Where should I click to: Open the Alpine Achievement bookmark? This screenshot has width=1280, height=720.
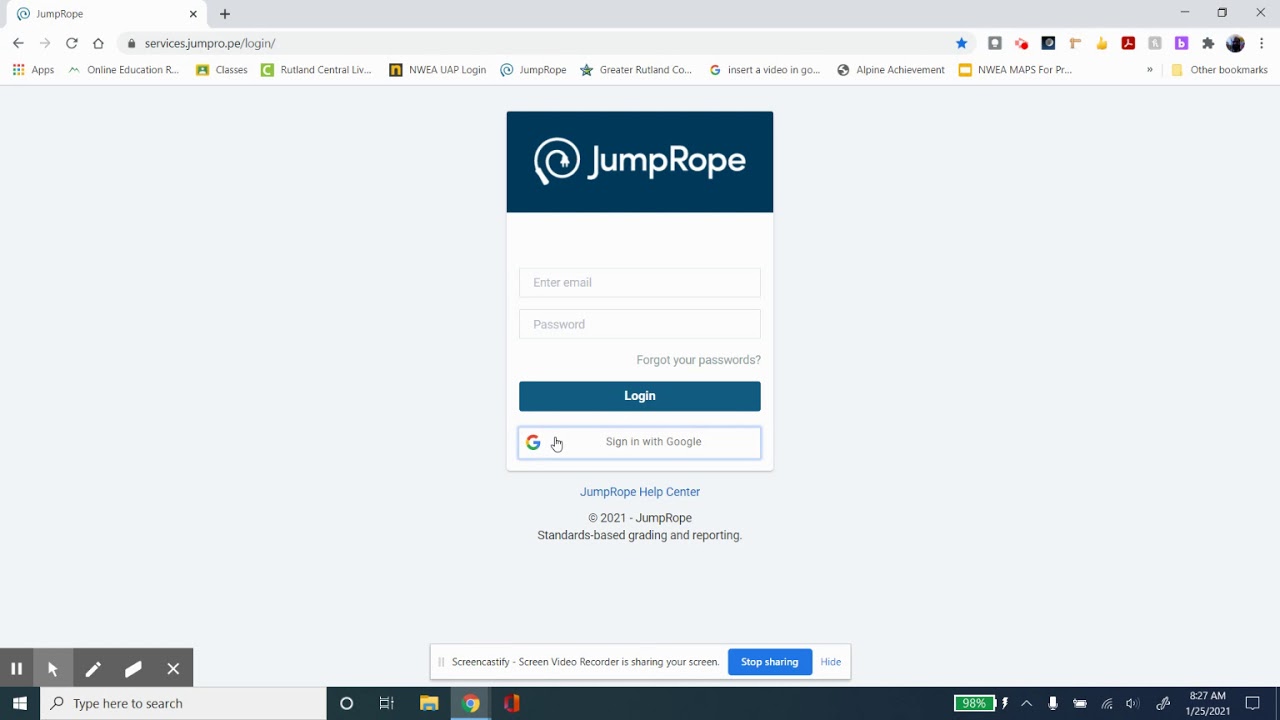point(891,70)
